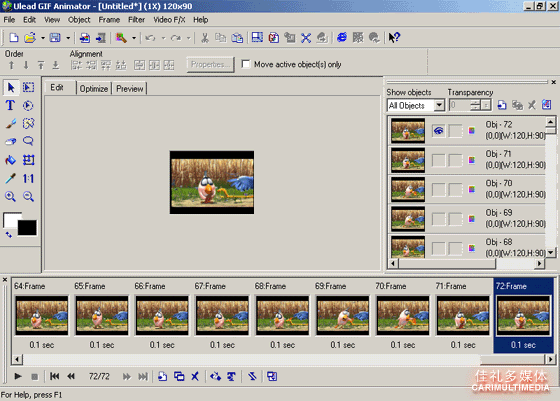Select the Fill bucket tool
Image resolution: width=560 pixels, height=401 pixels.
click(x=11, y=160)
